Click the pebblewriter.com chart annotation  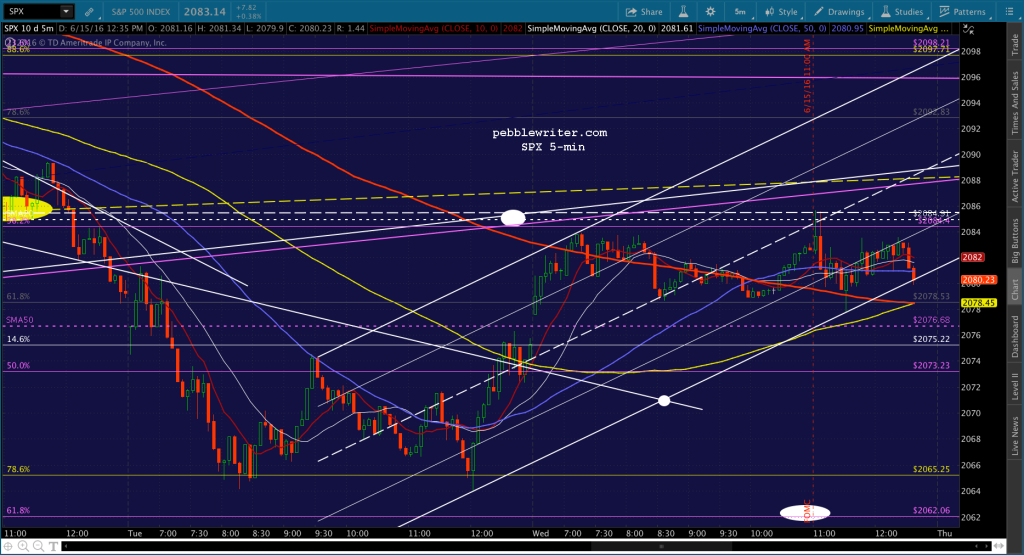click(x=550, y=133)
